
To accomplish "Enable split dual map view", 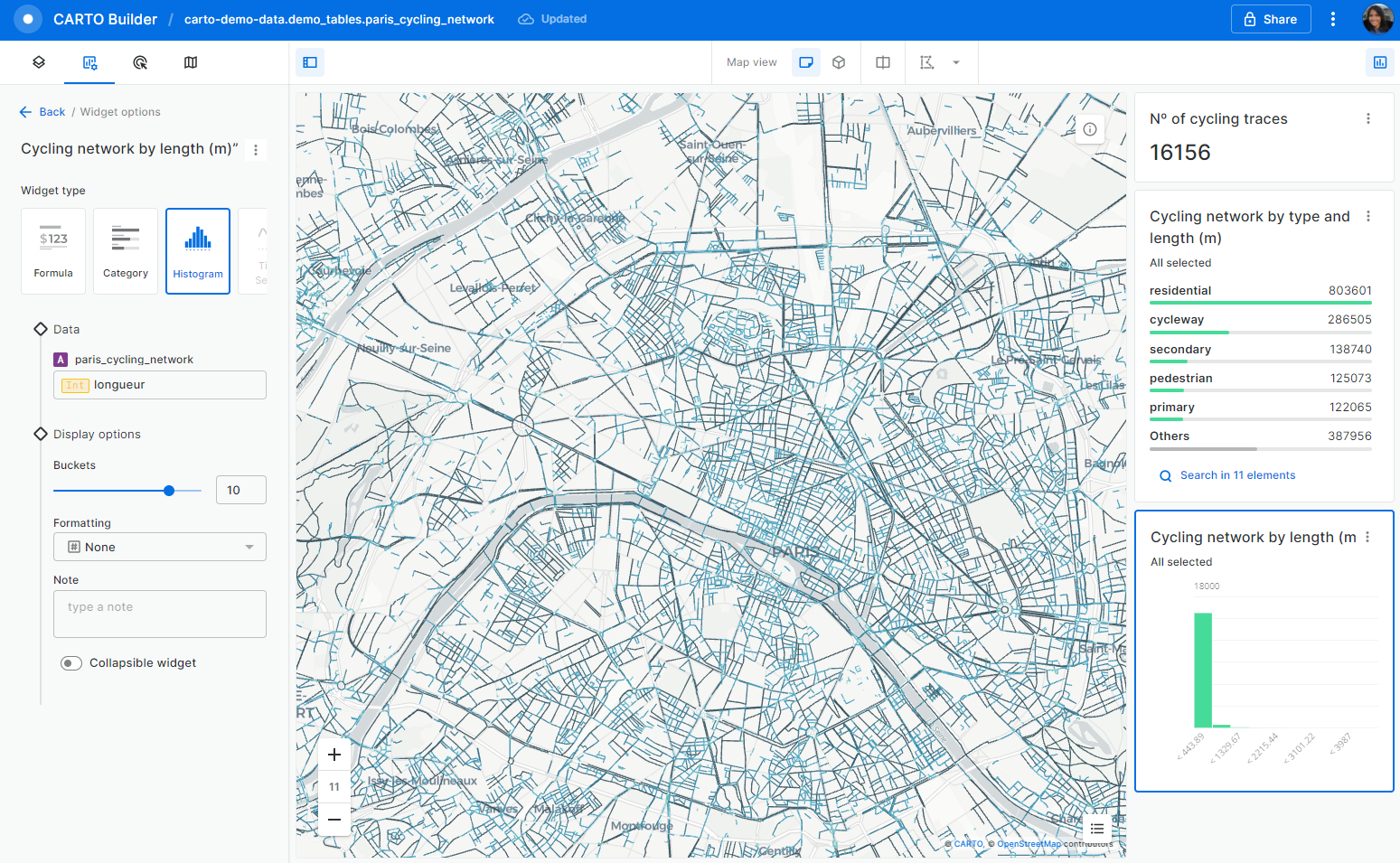I will pos(883,62).
